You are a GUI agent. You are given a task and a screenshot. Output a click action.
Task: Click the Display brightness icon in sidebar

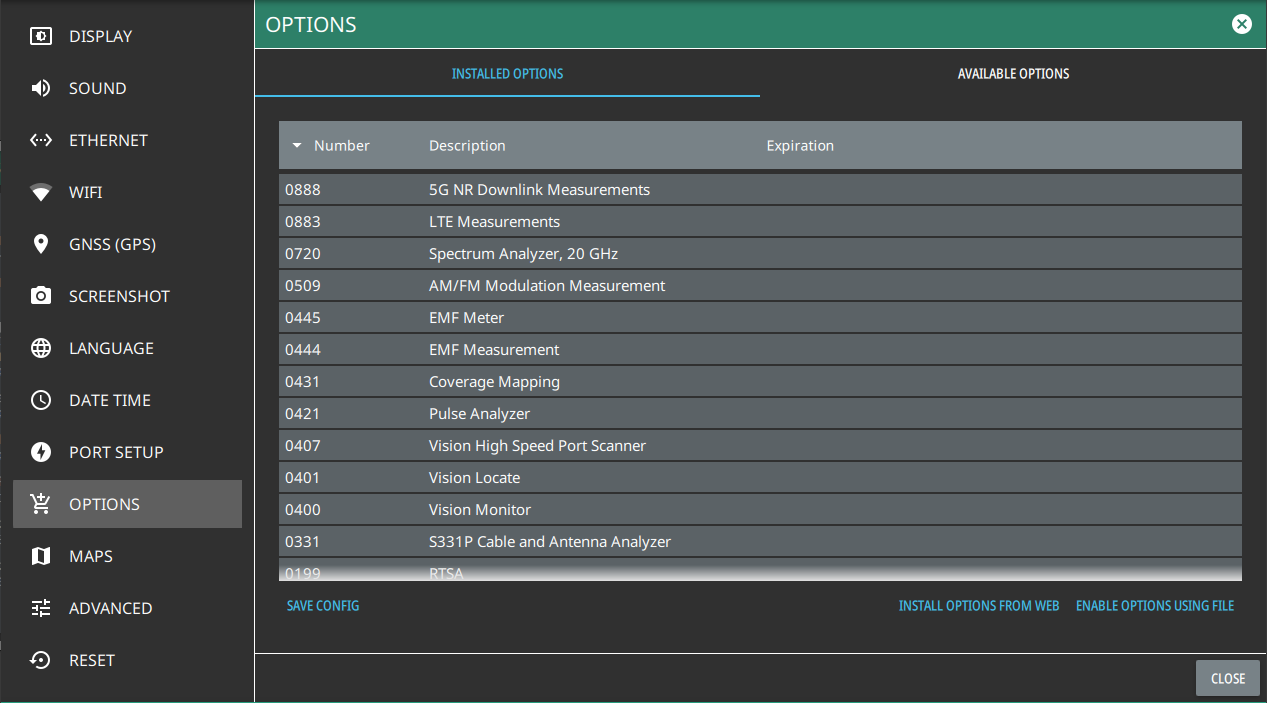point(41,36)
